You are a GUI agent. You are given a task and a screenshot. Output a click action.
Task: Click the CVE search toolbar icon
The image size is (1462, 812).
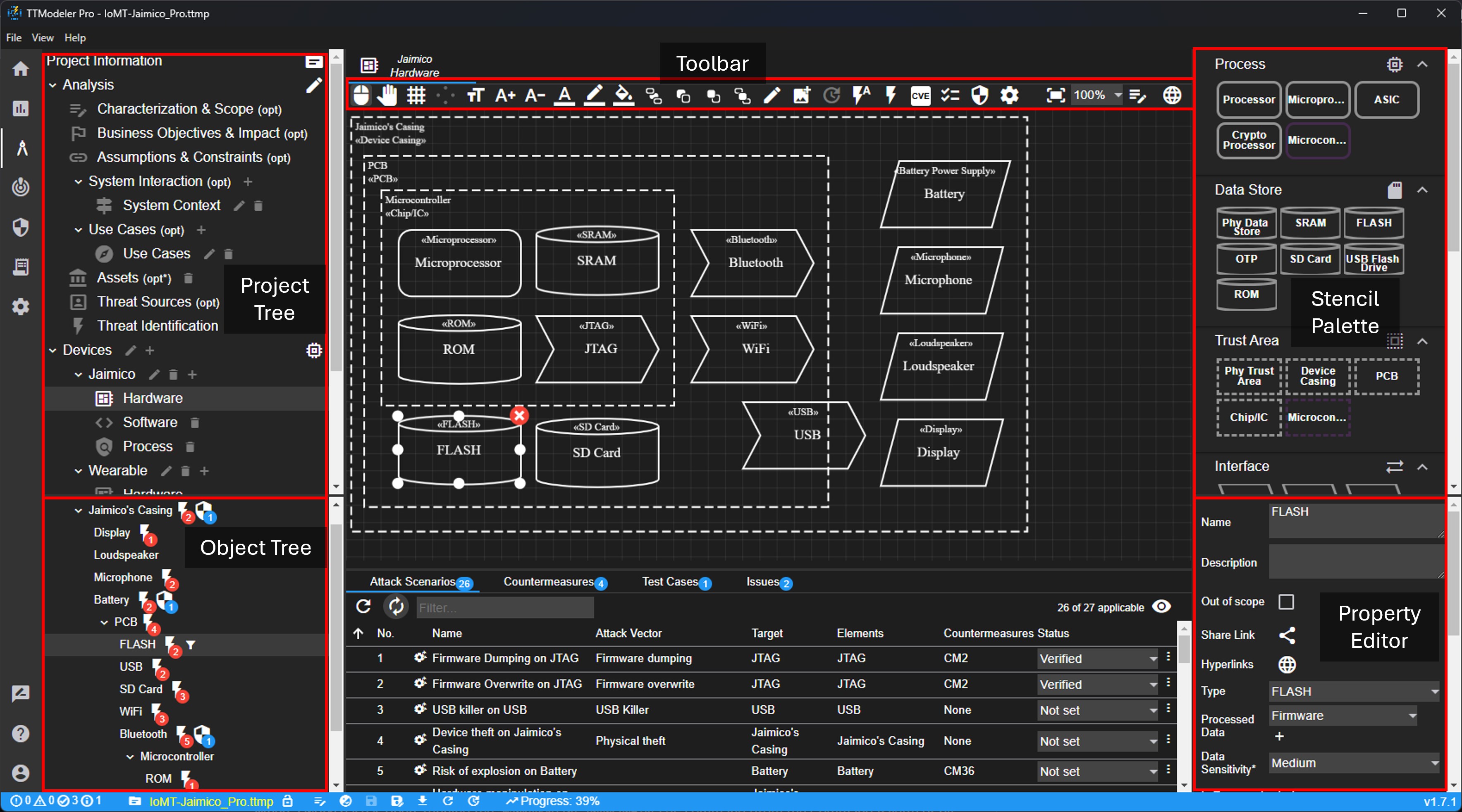pos(920,96)
